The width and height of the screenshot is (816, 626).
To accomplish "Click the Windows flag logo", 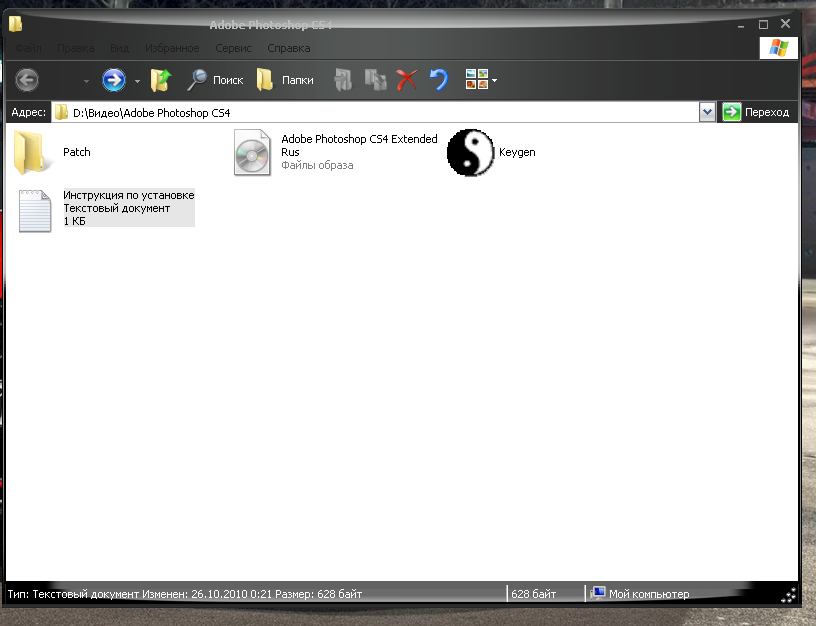I will (779, 48).
